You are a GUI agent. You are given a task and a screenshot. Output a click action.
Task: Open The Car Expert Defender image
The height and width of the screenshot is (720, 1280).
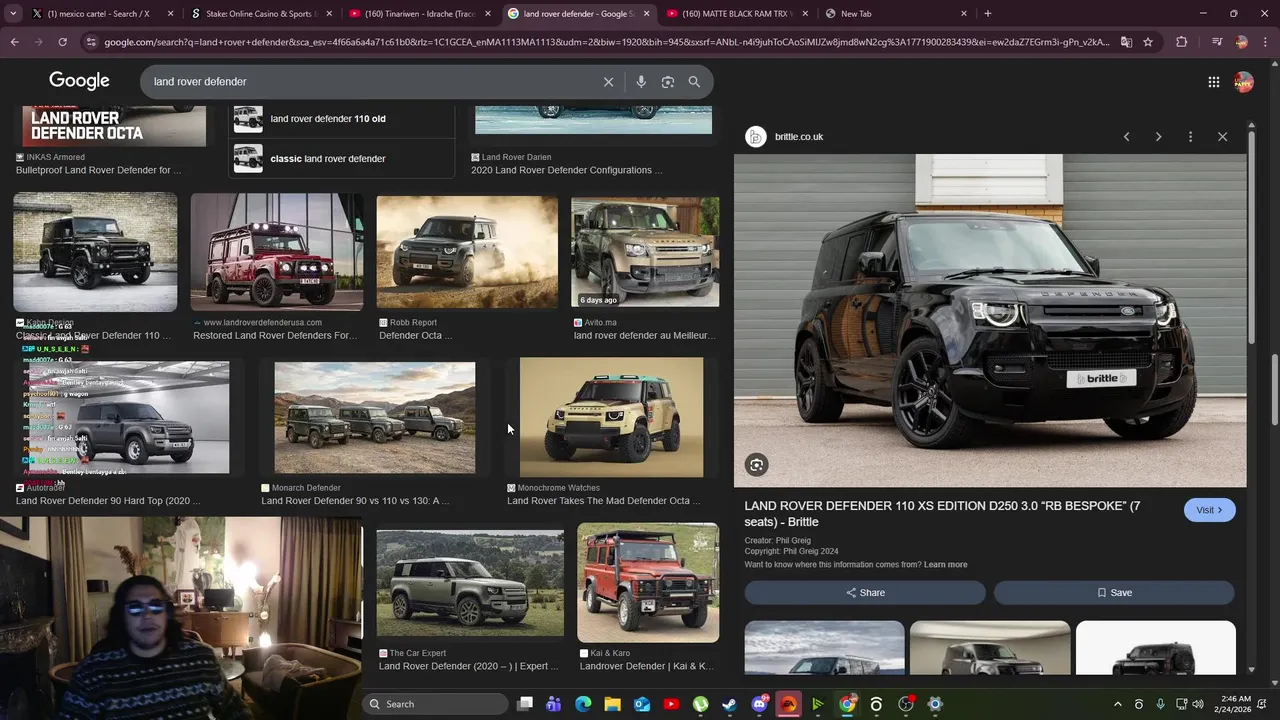tap(470, 584)
